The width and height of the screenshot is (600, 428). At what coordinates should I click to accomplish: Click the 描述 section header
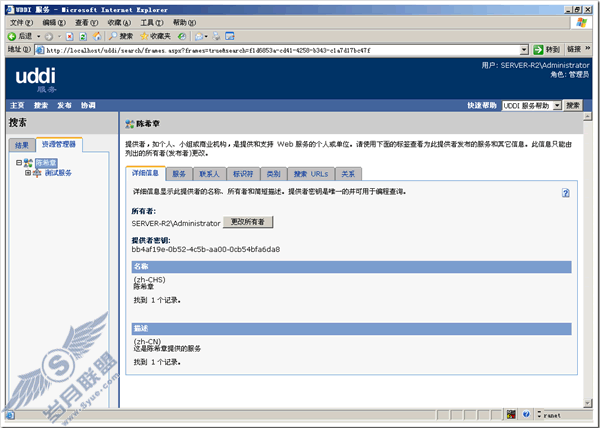[x=351, y=329]
